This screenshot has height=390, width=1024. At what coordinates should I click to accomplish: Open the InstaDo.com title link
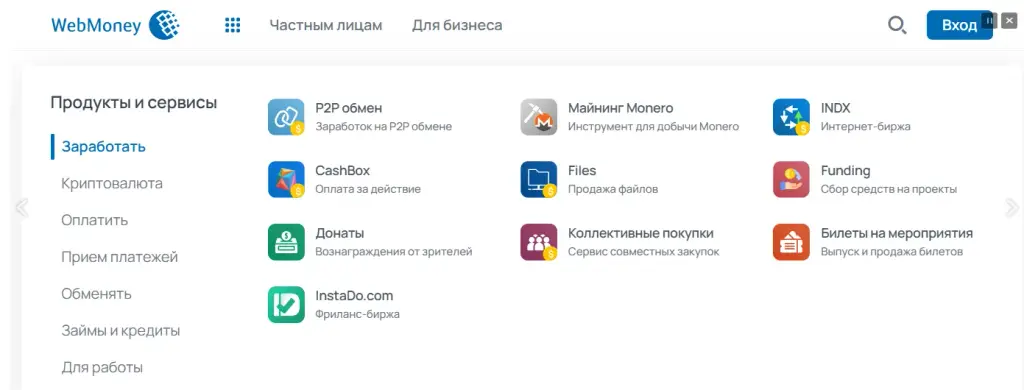pos(354,295)
